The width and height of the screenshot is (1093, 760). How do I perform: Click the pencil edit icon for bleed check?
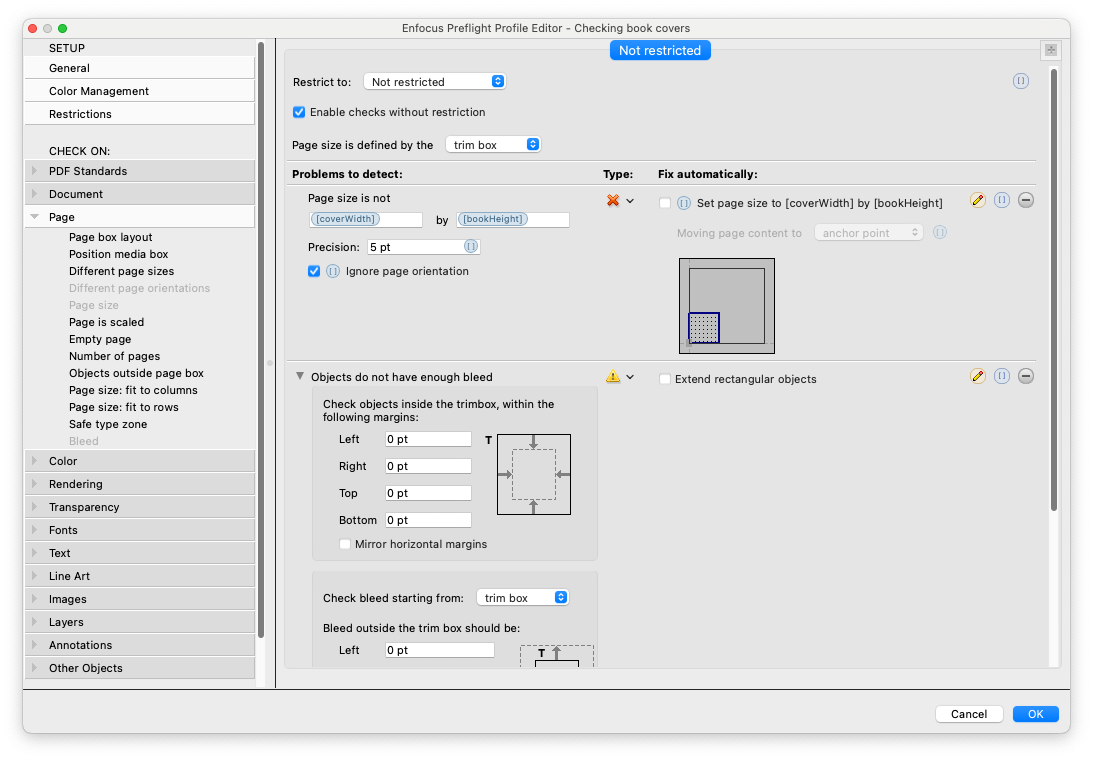tap(977, 377)
